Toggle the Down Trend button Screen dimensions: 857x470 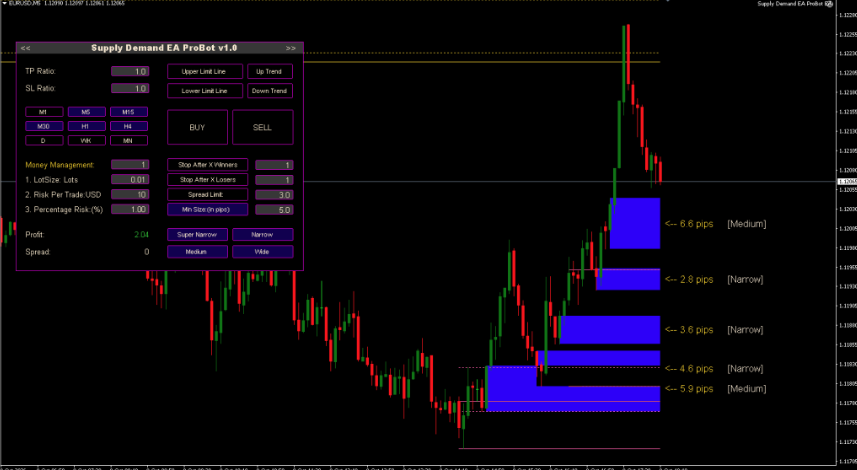point(270,91)
